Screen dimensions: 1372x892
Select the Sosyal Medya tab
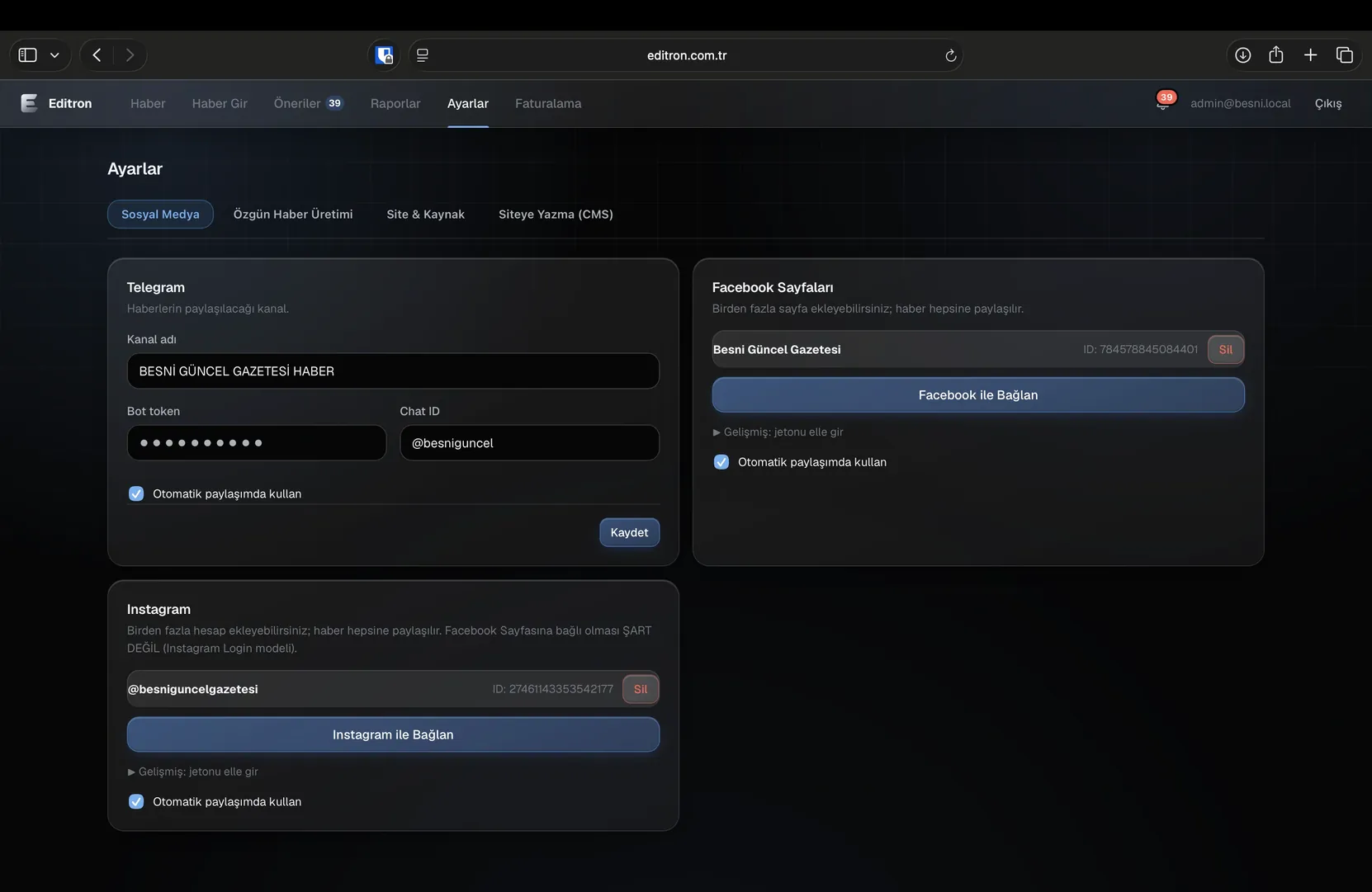pos(160,214)
